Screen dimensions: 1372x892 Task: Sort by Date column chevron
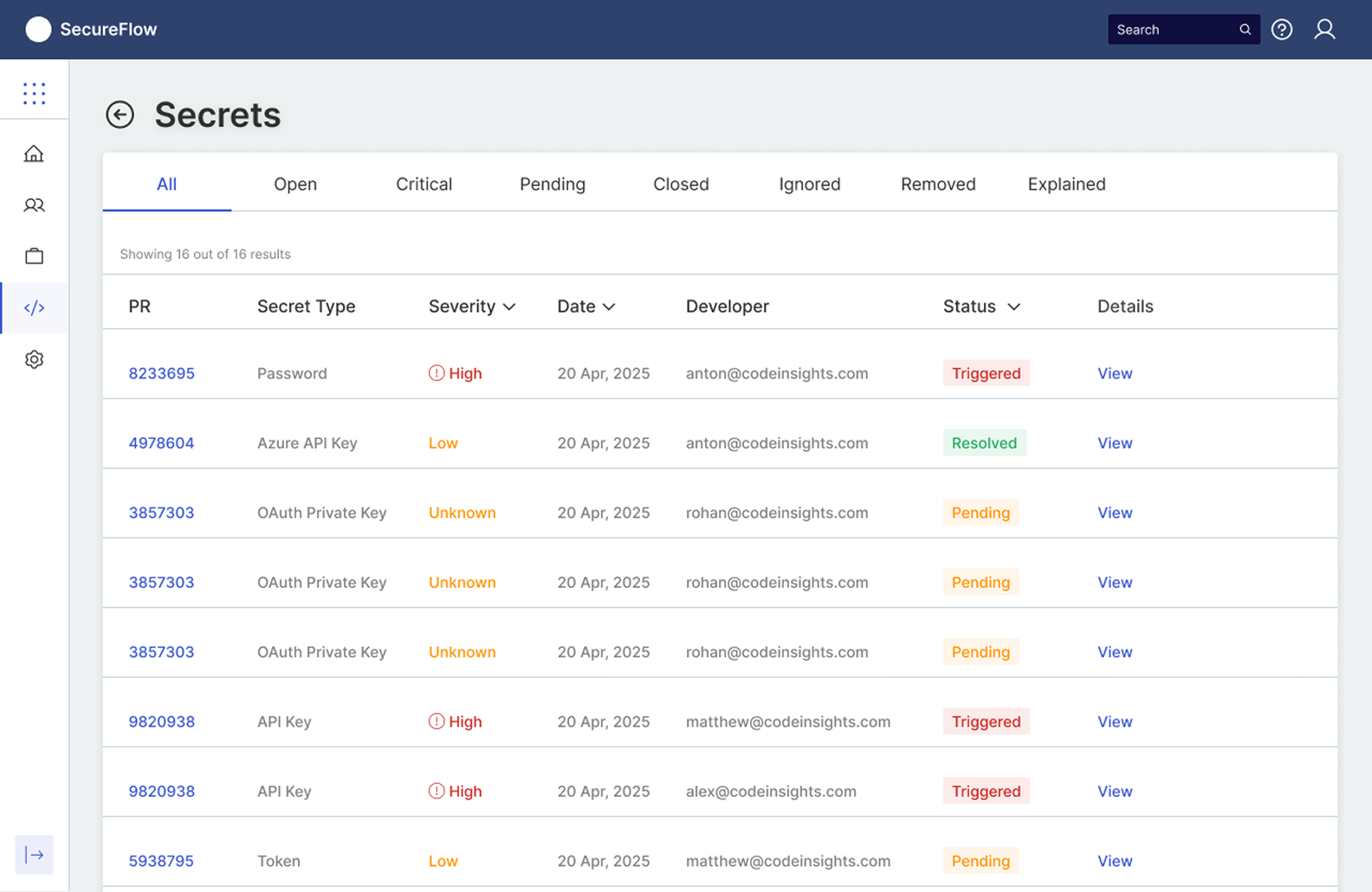coord(609,307)
